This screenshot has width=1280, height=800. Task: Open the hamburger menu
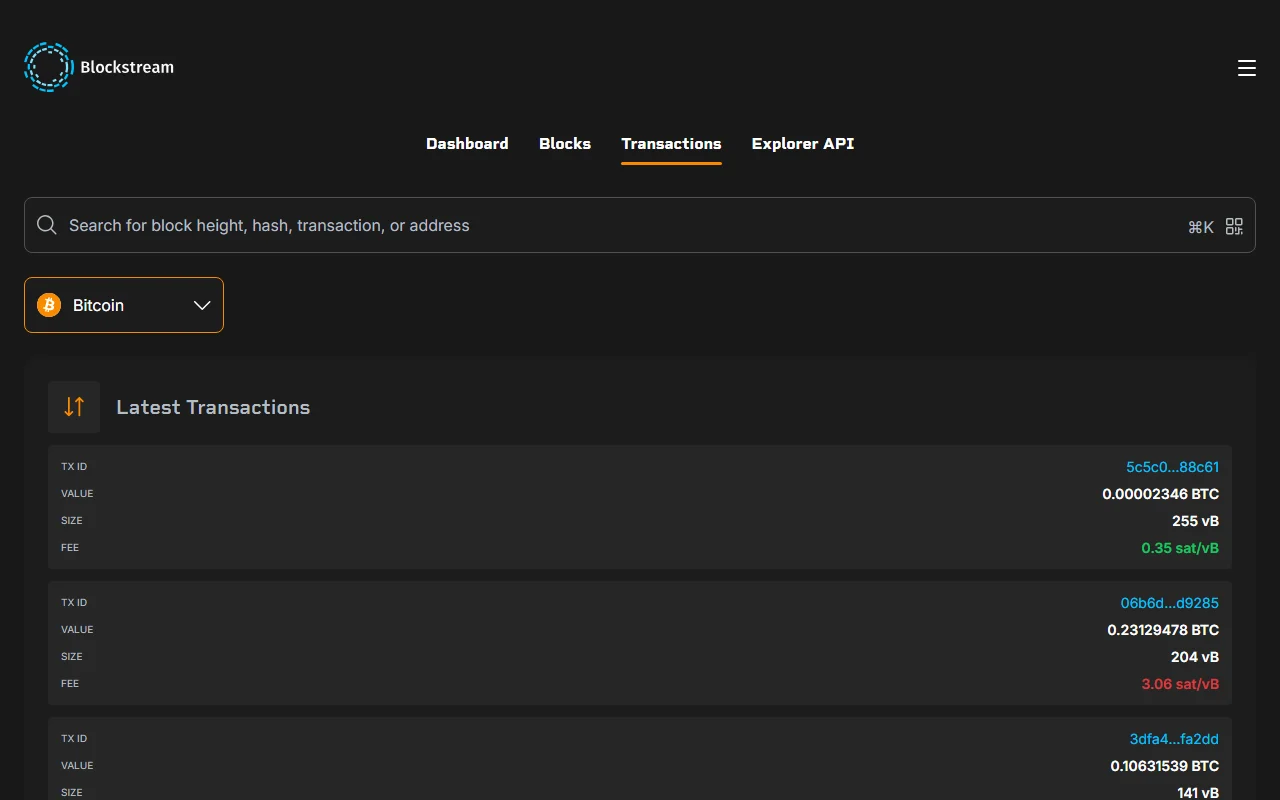click(x=1246, y=68)
